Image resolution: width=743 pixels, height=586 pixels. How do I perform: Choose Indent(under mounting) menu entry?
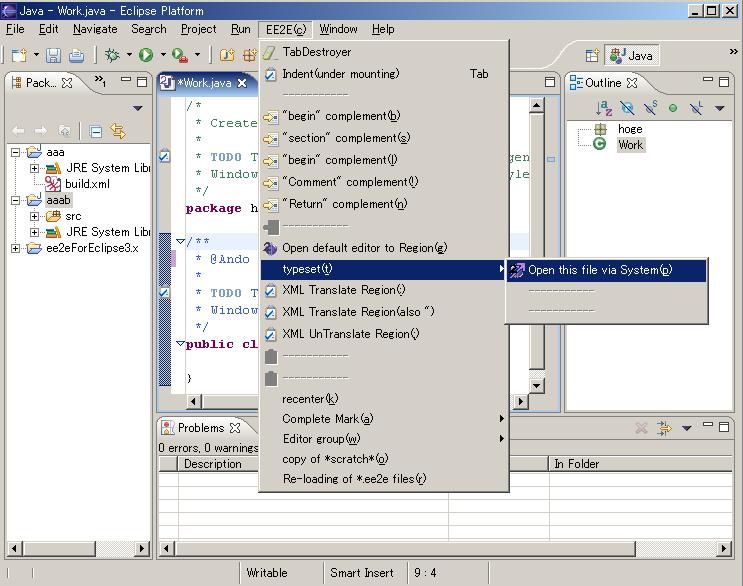tap(384, 74)
